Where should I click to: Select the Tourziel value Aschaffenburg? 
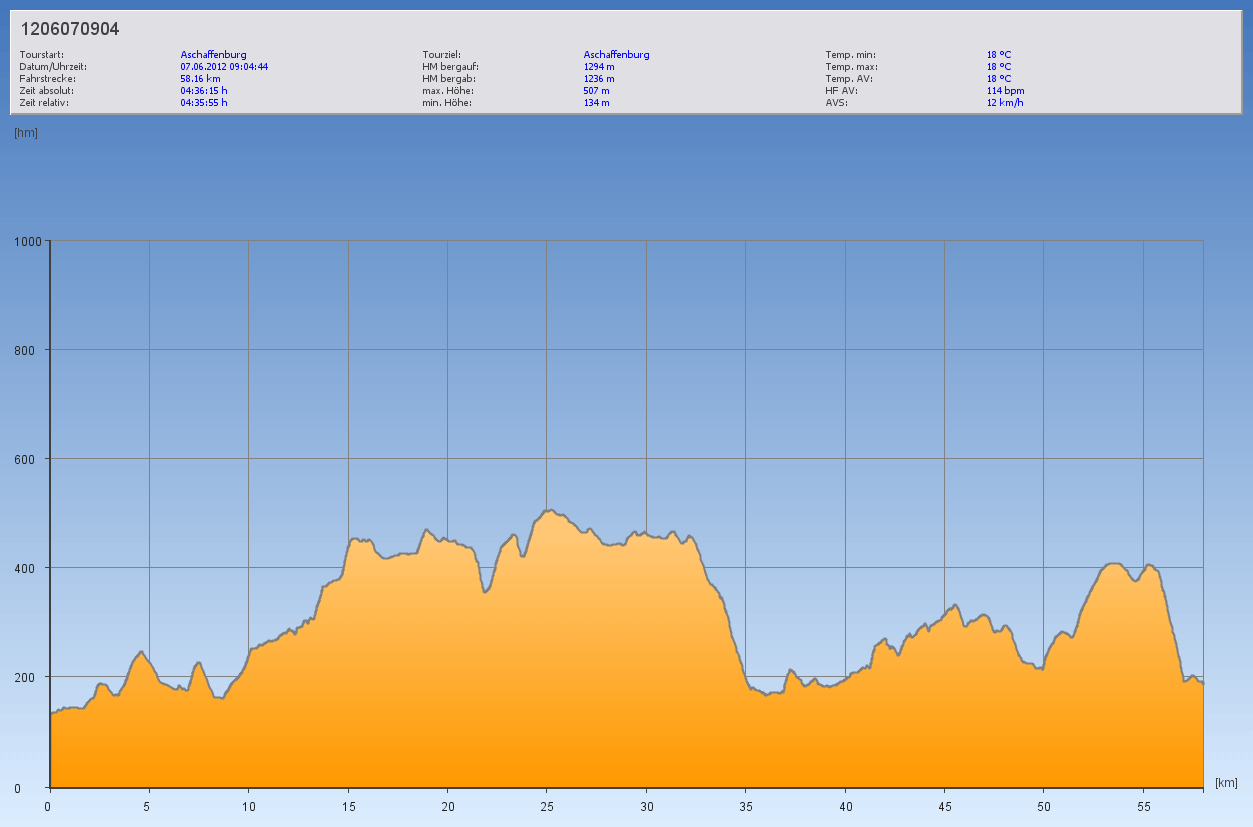pyautogui.click(x=616, y=54)
